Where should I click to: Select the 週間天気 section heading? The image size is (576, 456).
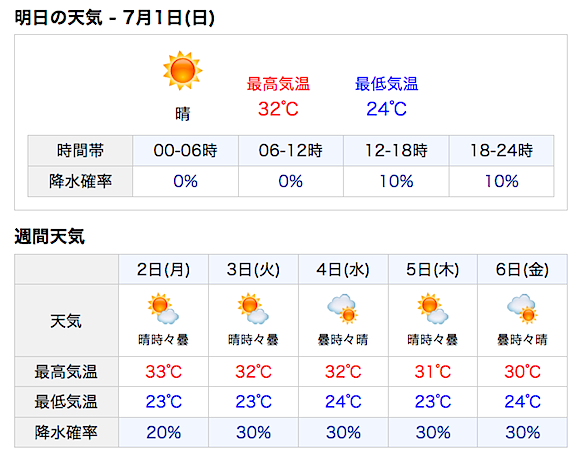click(50, 236)
